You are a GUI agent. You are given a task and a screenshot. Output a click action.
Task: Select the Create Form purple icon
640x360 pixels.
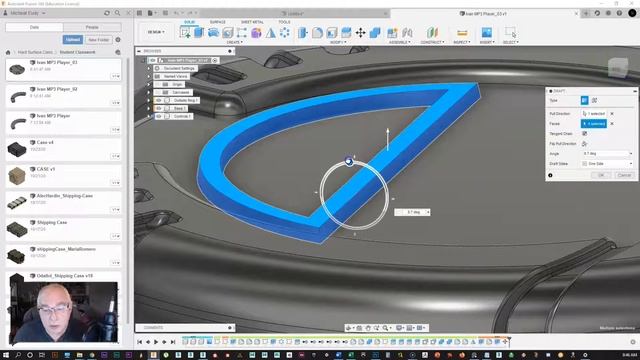pos(256,33)
